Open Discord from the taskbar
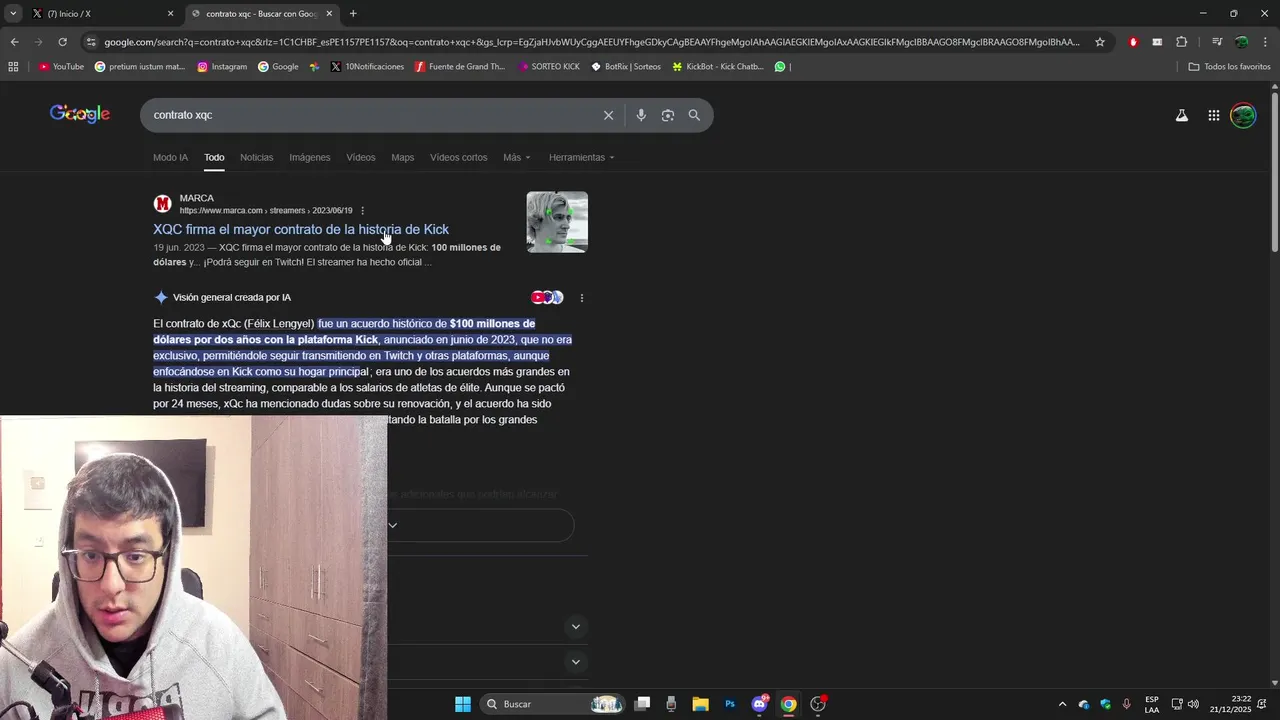The image size is (1280, 720). pyautogui.click(x=759, y=704)
